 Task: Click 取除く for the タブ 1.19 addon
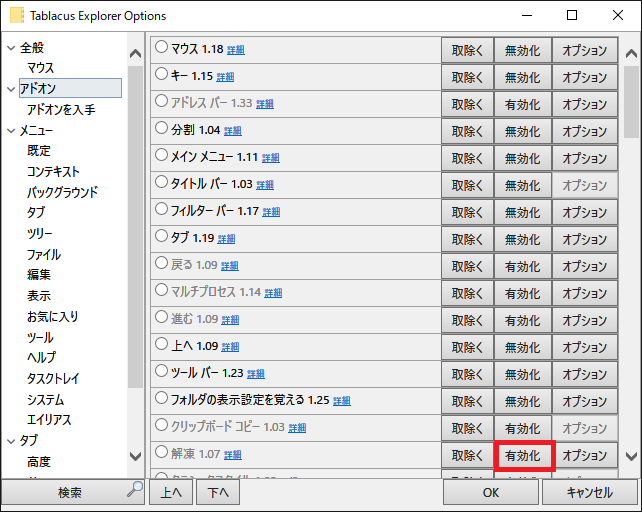(x=467, y=240)
